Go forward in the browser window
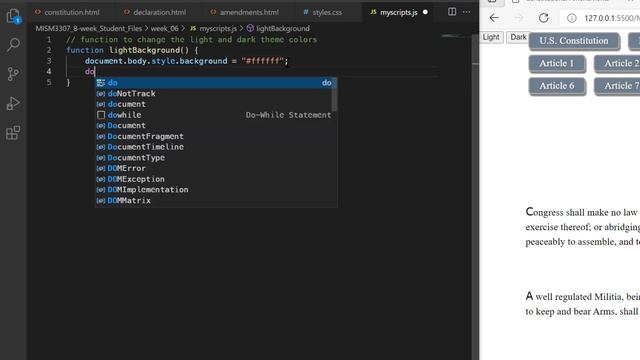The width and height of the screenshot is (640, 360). pos(519,18)
